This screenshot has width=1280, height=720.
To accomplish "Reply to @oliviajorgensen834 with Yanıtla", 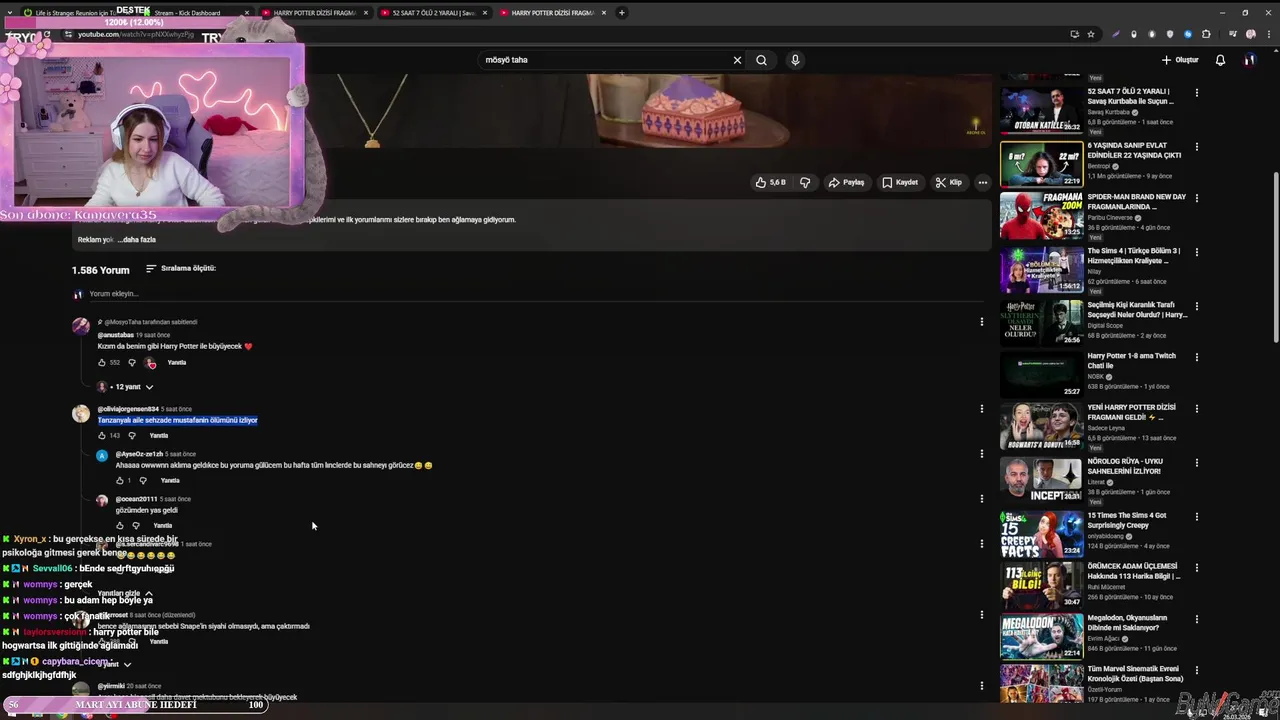I will point(159,436).
